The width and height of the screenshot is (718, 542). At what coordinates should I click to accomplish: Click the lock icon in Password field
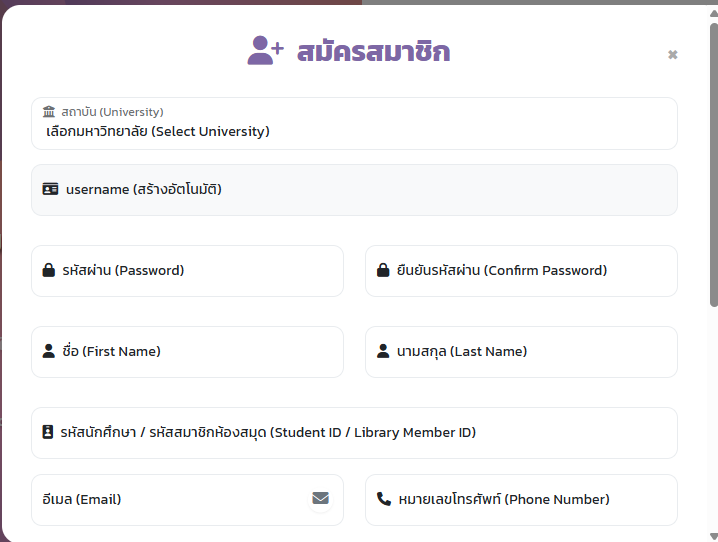[x=49, y=270]
